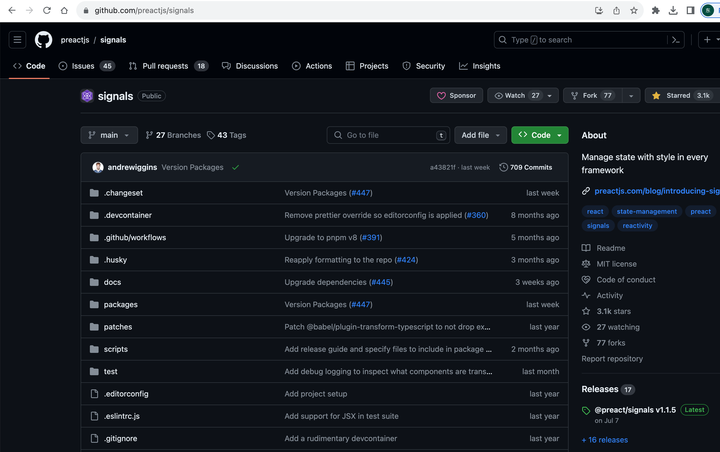The image size is (720, 452).
Task: Open the Add file dropdown
Action: 480,135
